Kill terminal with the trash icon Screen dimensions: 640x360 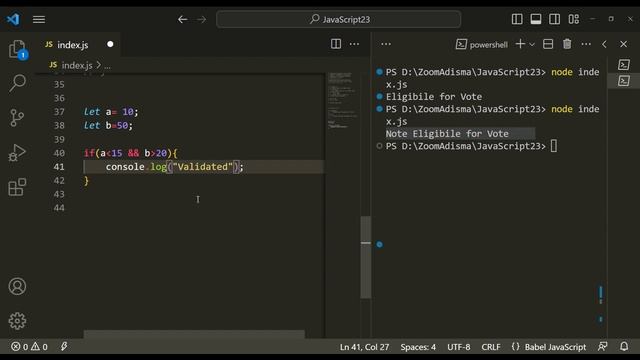pyautogui.click(x=567, y=44)
